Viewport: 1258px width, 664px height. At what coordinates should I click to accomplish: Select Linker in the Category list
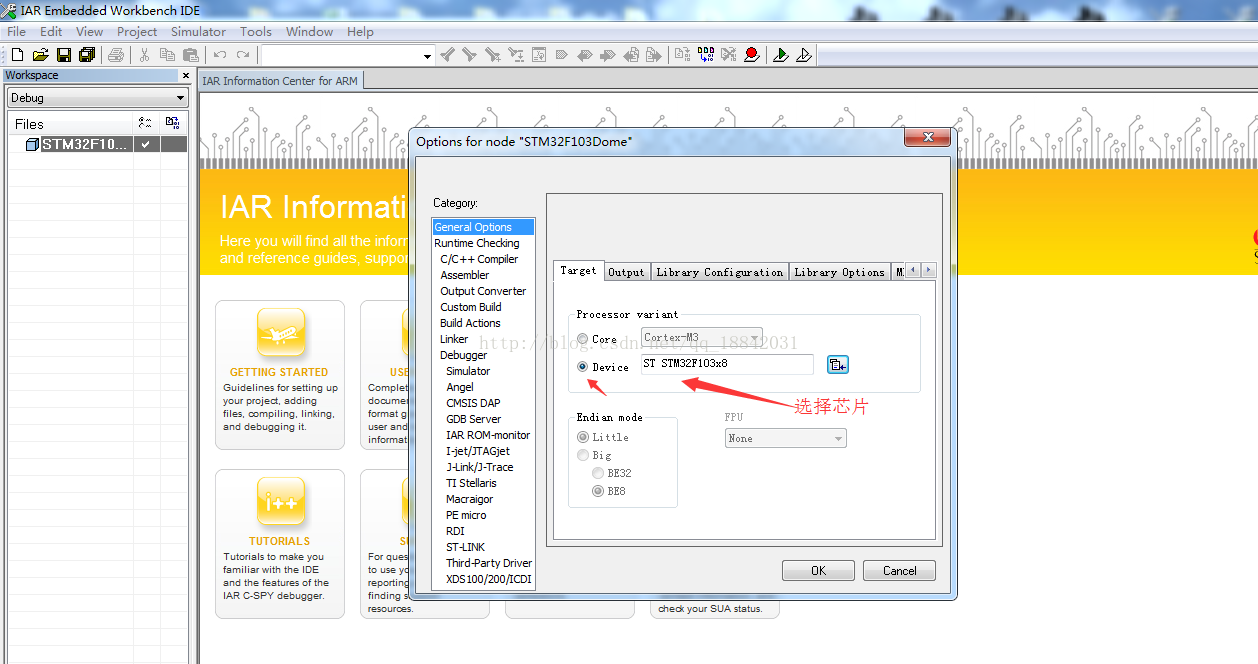[x=454, y=339]
